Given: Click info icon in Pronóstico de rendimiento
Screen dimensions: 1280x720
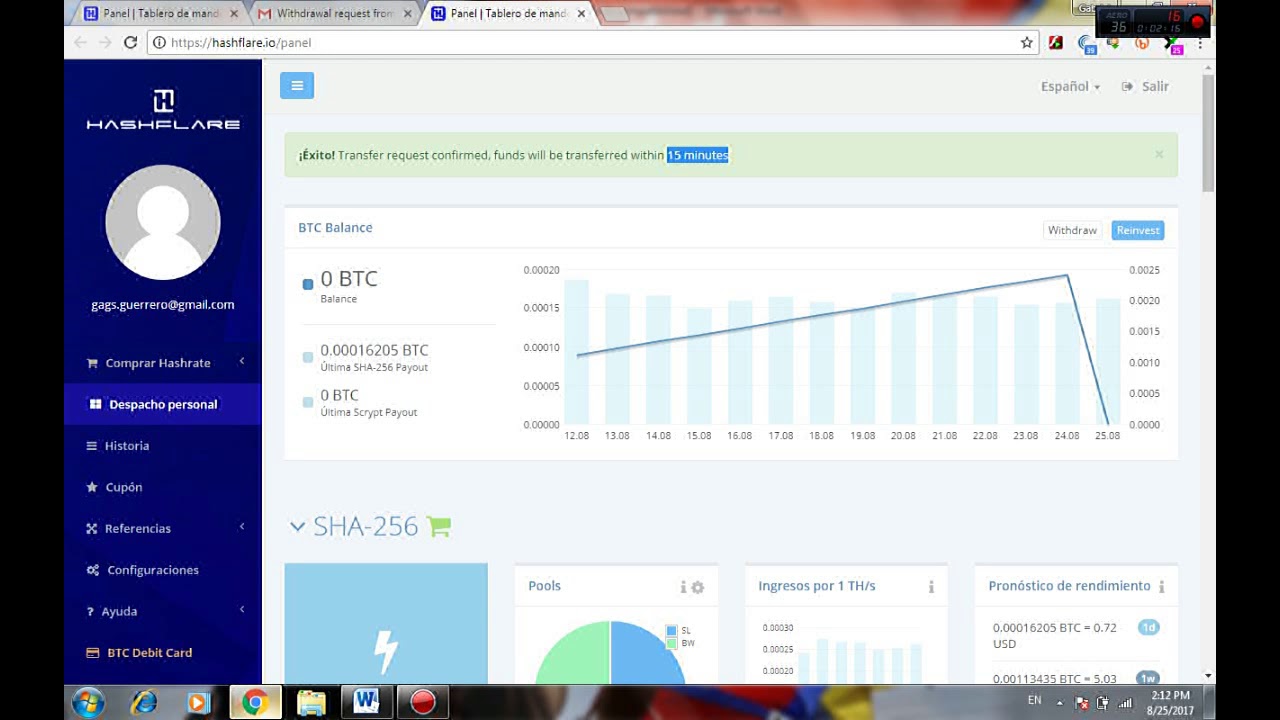Looking at the screenshot, I should [x=1161, y=587].
